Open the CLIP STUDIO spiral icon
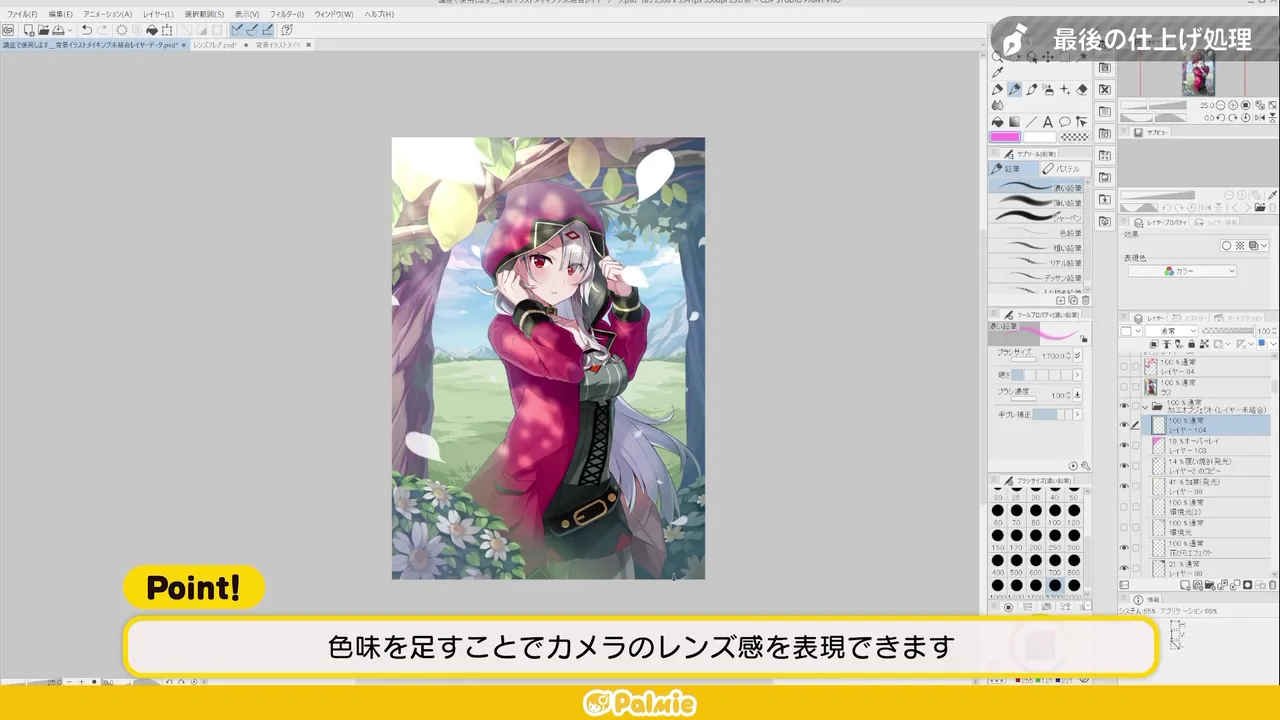The height and width of the screenshot is (720, 1280). (x=8, y=30)
